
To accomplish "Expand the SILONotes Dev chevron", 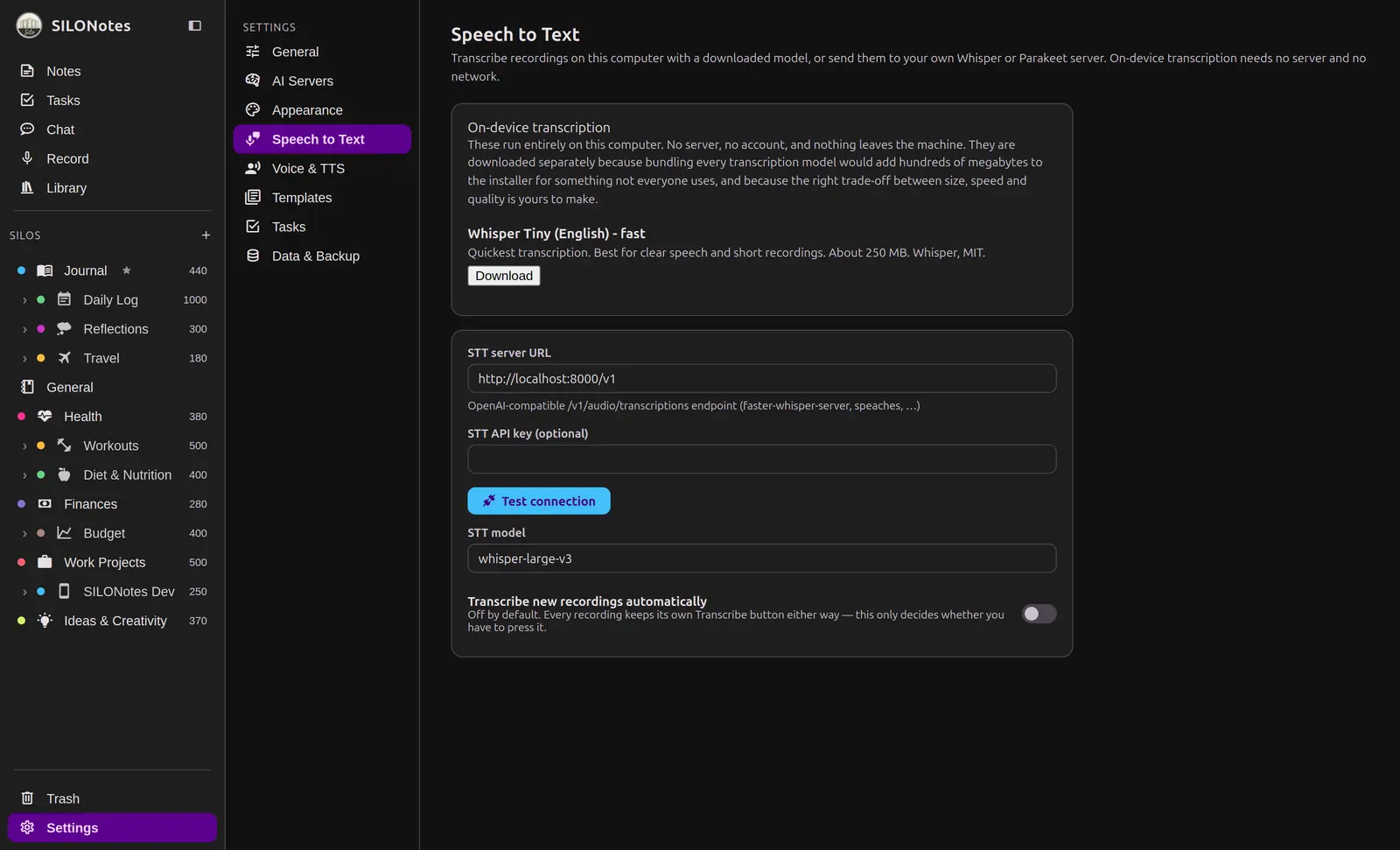I will 24,592.
